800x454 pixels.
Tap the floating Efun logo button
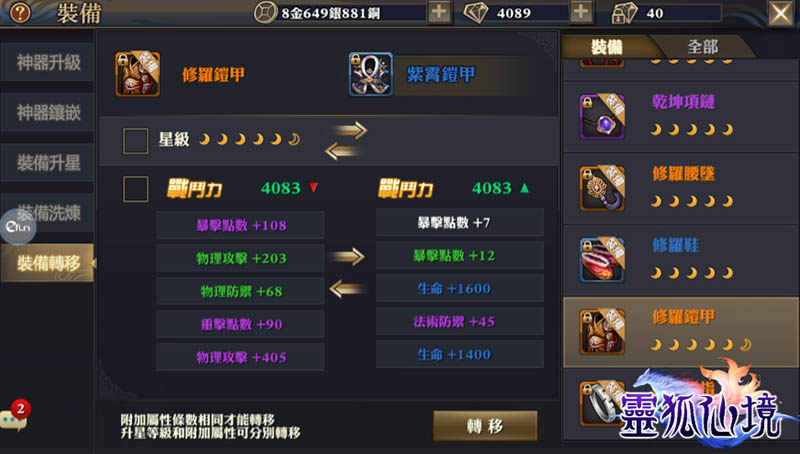(x=18, y=227)
